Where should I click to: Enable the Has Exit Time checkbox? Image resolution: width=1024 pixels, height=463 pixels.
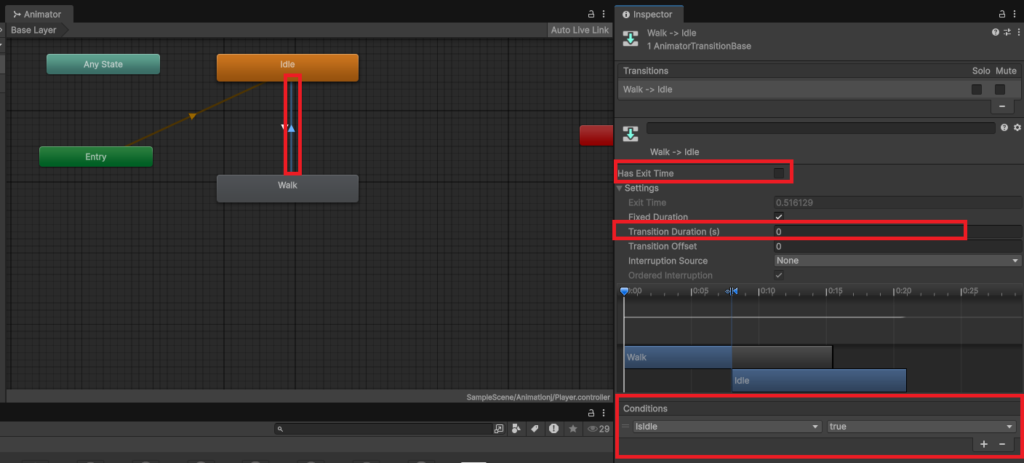tap(779, 174)
